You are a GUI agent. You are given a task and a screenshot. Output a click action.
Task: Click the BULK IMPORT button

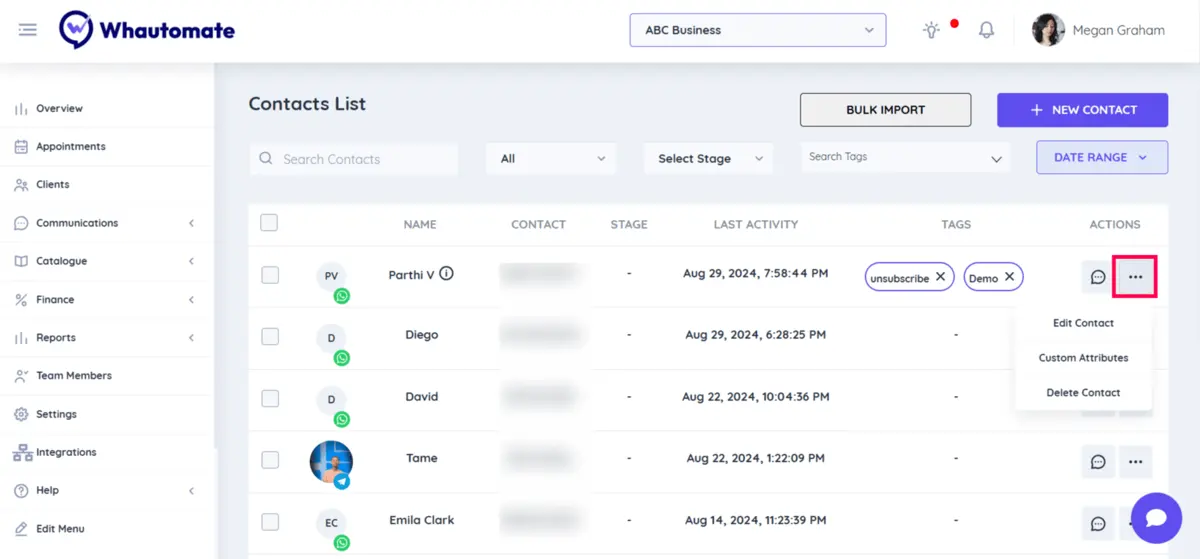[885, 110]
